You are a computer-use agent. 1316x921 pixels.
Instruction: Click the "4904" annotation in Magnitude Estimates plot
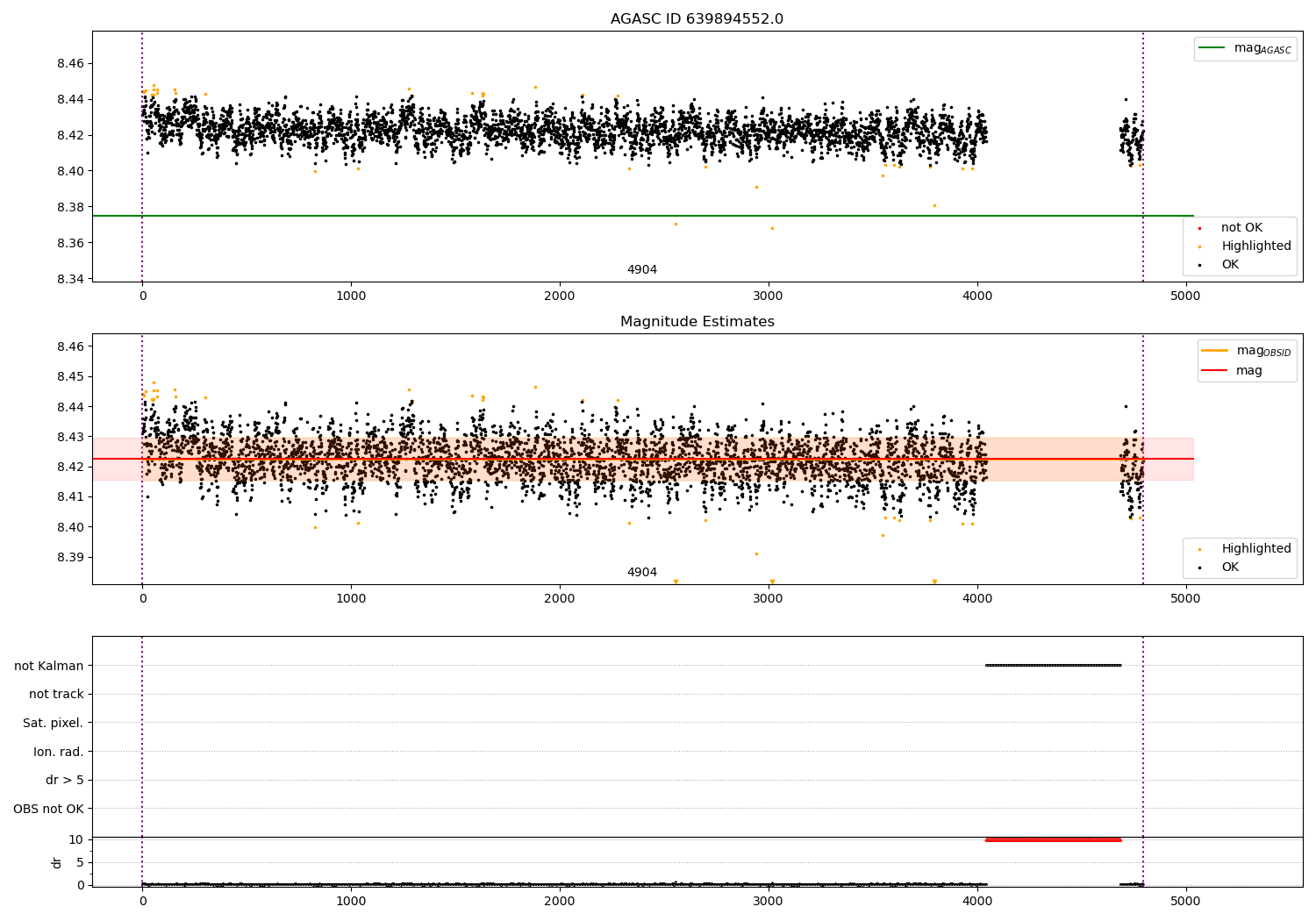pyautogui.click(x=642, y=573)
